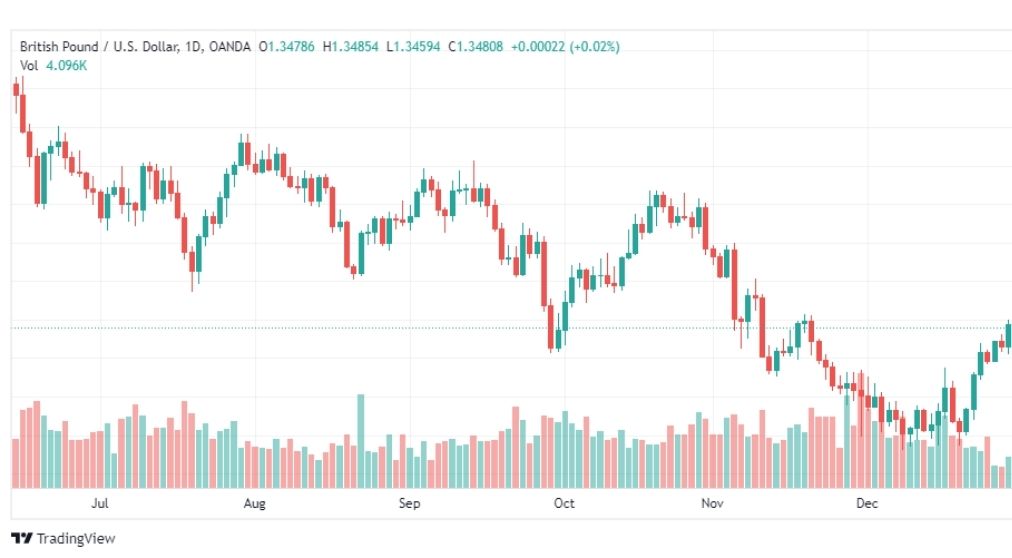Screen dimensions: 1012x558
Task: Click the 1D interval label
Action: [x=193, y=46]
